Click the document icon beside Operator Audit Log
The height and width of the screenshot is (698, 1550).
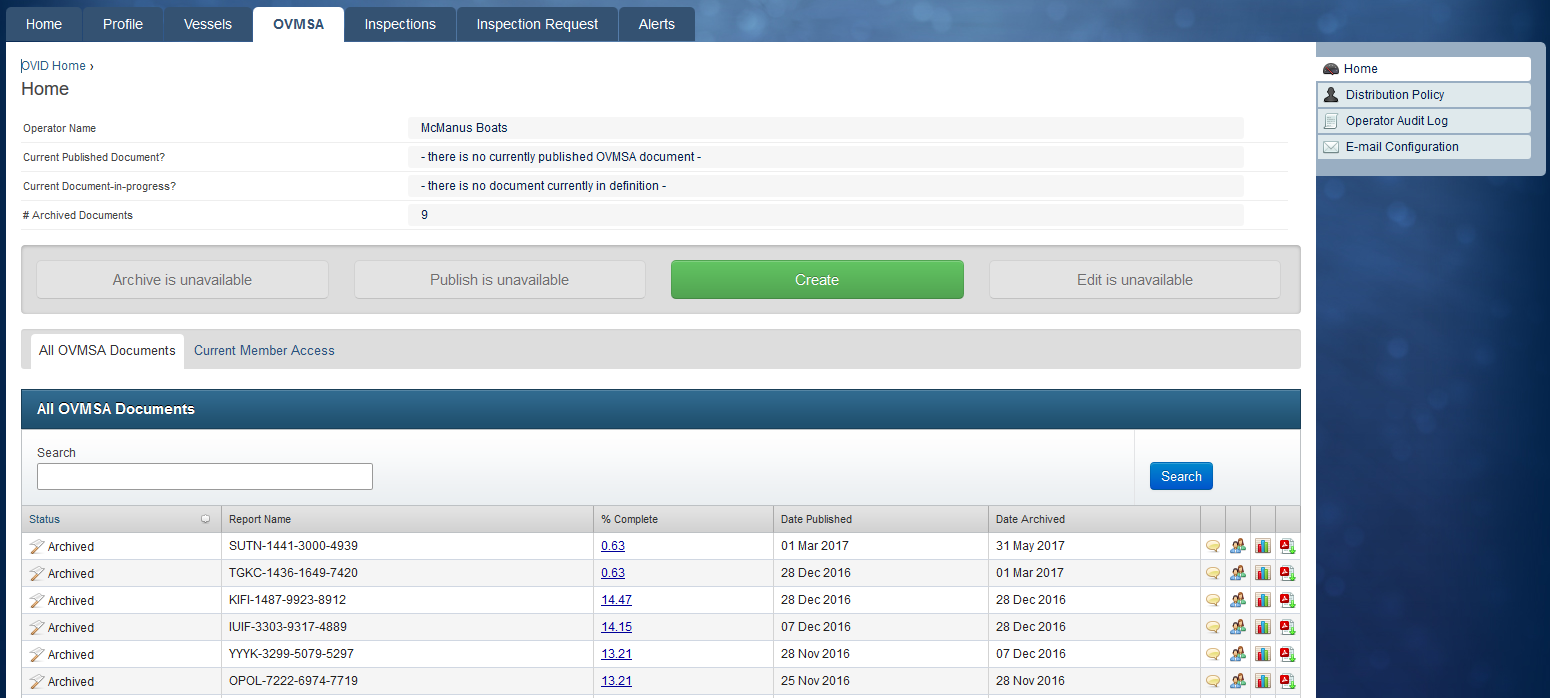pos(1331,120)
